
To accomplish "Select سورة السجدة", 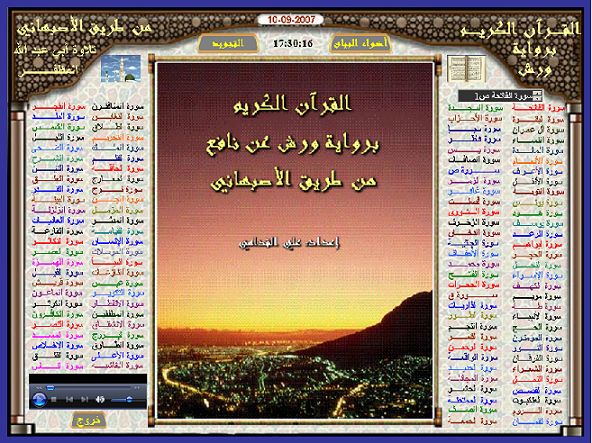I will (475, 108).
